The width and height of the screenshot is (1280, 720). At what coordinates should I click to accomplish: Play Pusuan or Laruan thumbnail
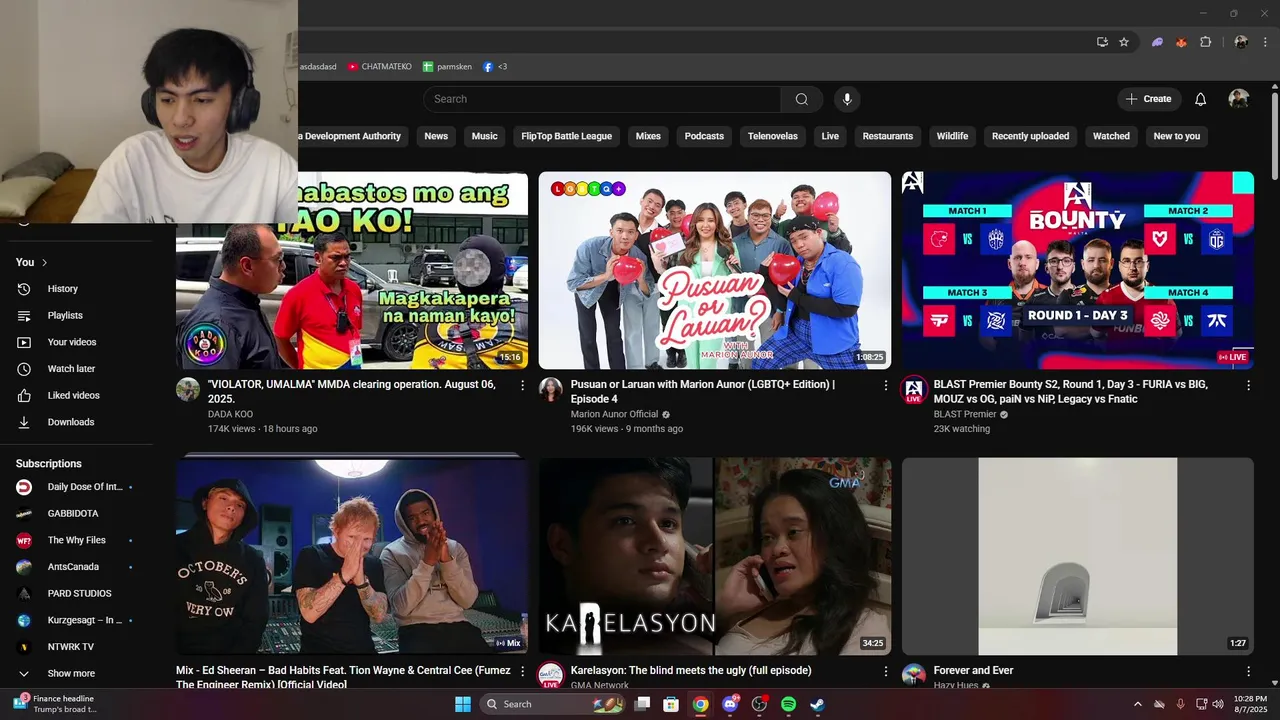click(x=715, y=270)
